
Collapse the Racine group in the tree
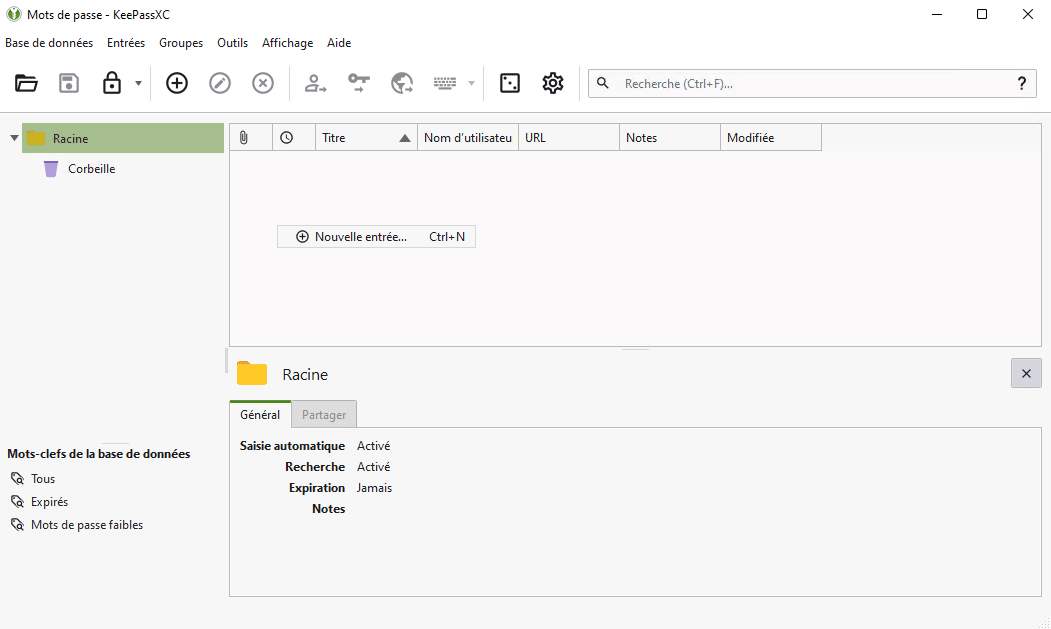click(x=14, y=138)
